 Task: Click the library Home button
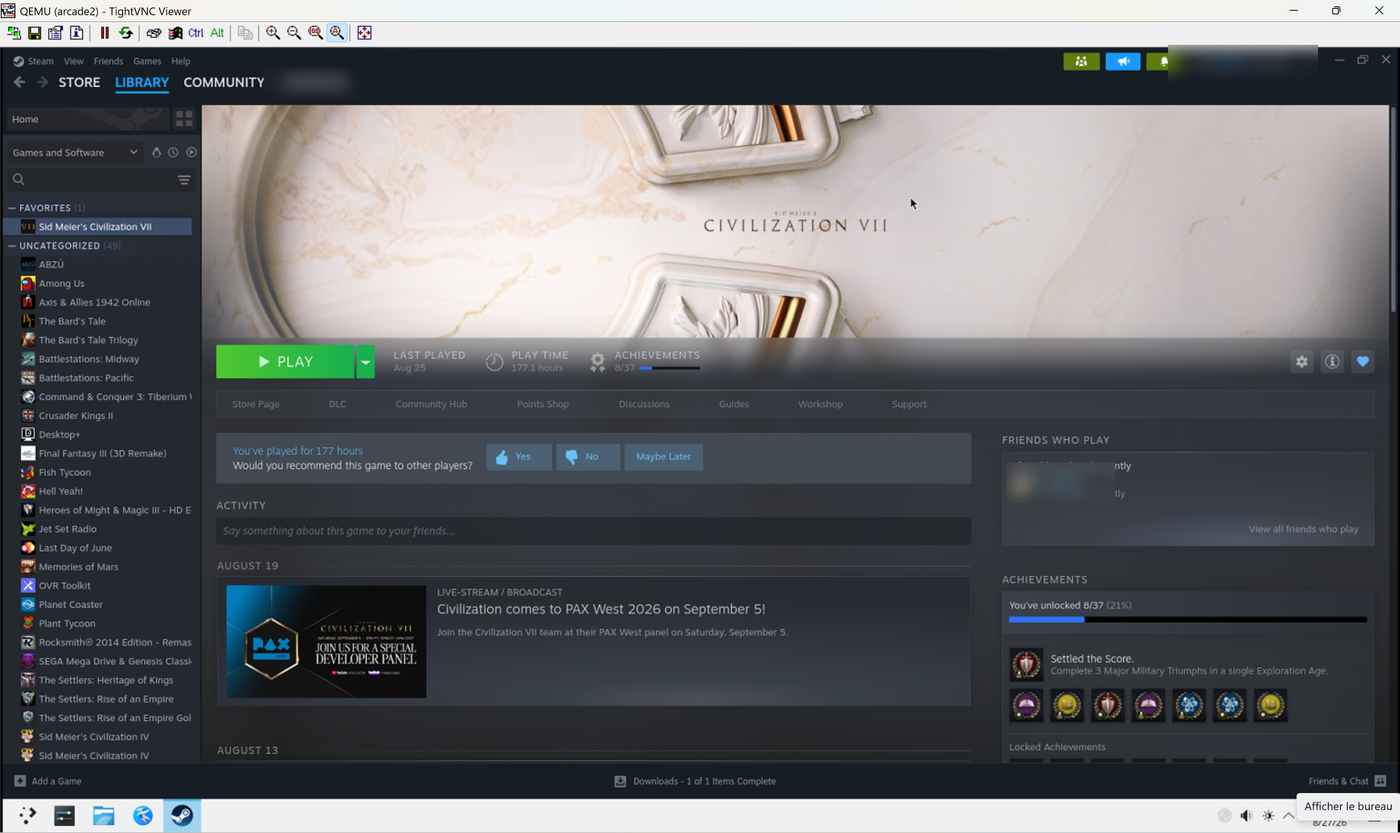click(88, 119)
